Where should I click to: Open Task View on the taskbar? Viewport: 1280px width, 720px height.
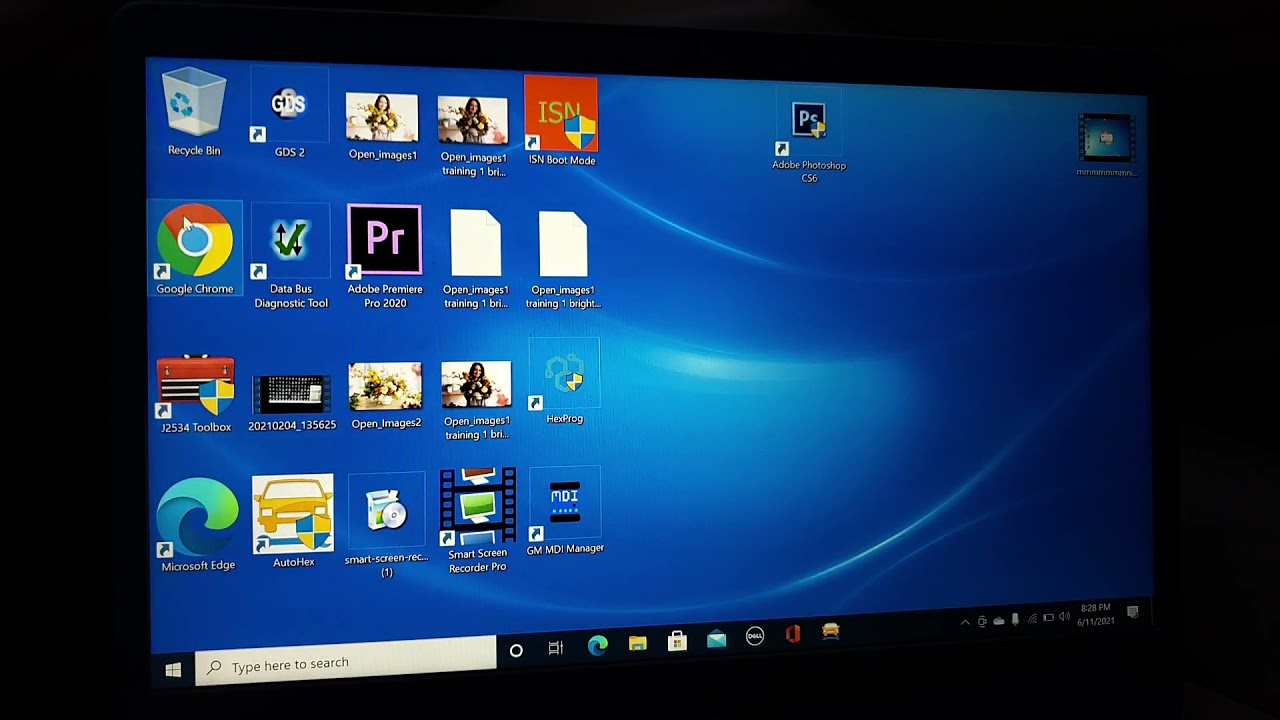click(x=556, y=648)
